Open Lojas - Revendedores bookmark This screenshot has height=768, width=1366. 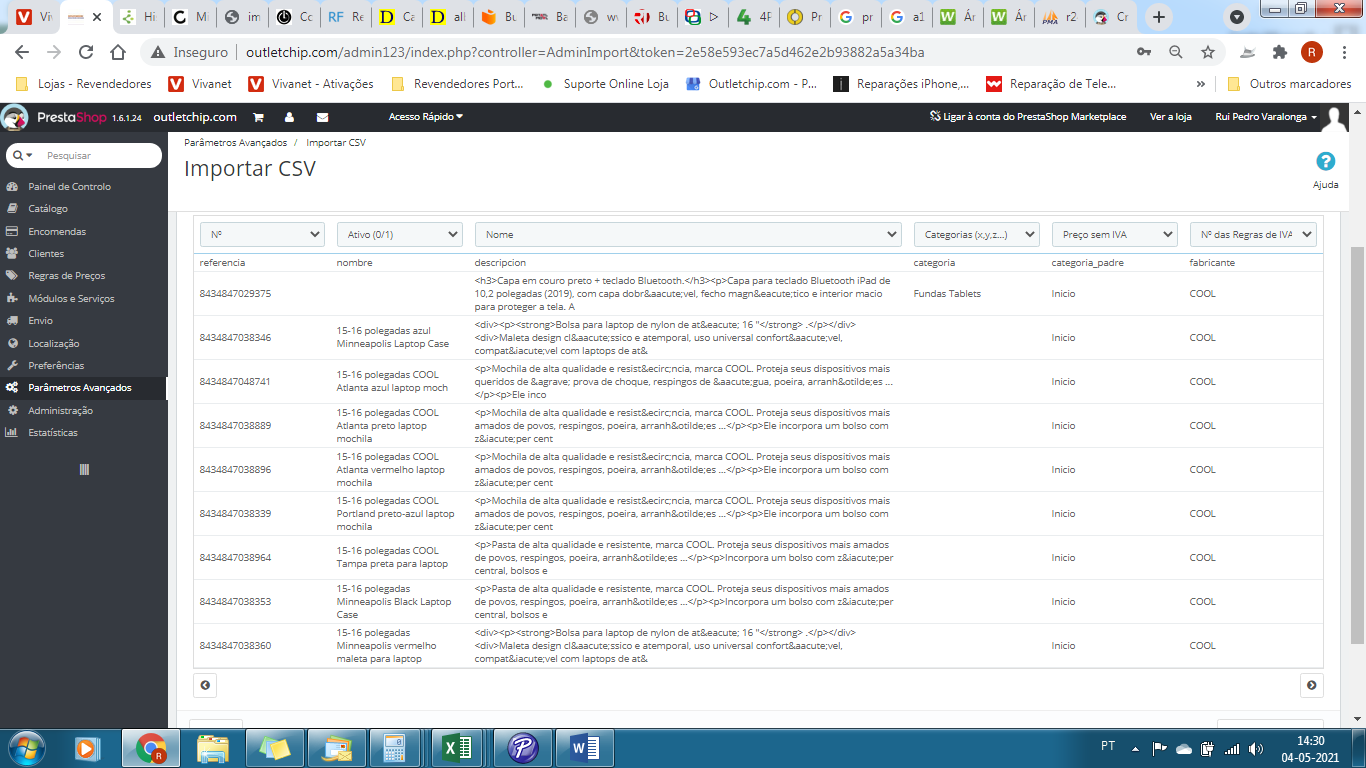coord(84,84)
